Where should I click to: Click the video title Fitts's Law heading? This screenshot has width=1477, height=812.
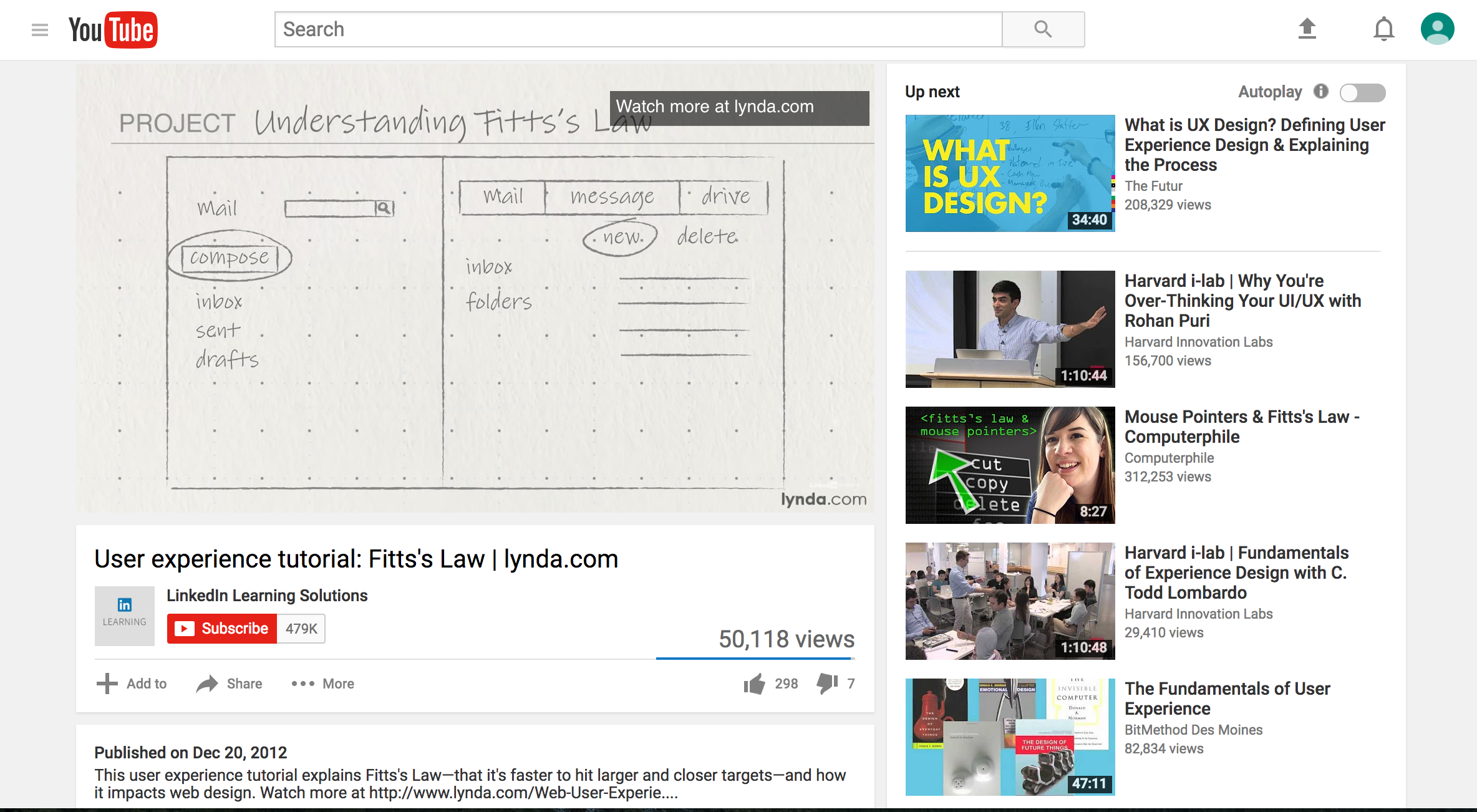(356, 559)
